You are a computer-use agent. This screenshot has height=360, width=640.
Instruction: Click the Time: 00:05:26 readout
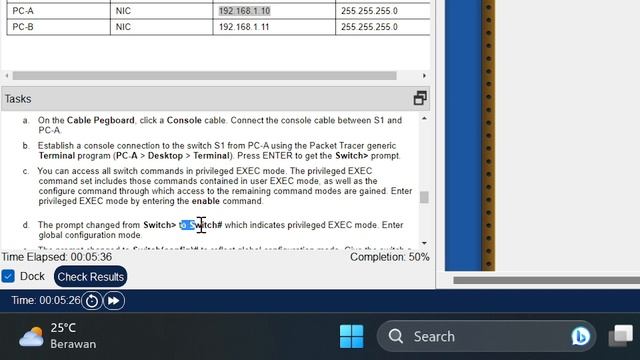pos(46,301)
